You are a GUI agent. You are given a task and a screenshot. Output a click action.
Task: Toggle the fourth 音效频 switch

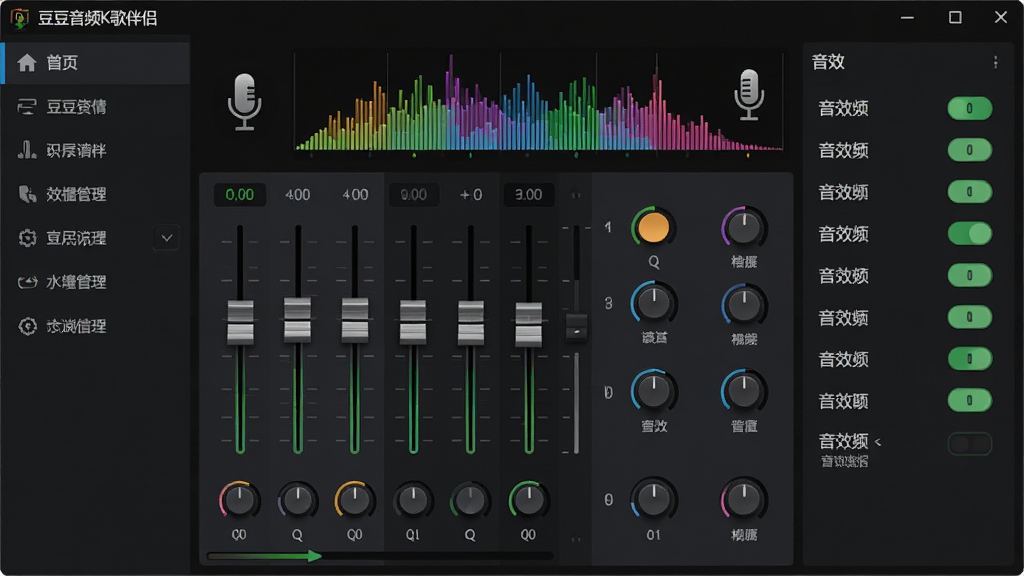[x=970, y=234]
